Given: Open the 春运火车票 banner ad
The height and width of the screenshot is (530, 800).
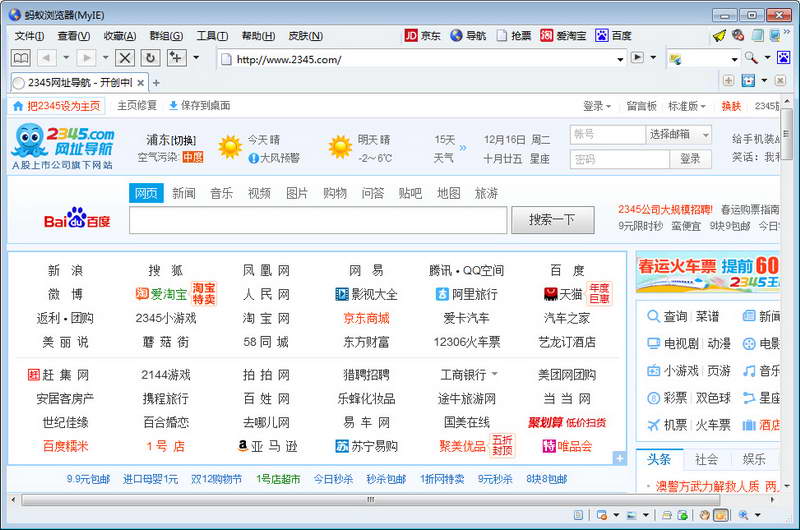Looking at the screenshot, I should pos(708,273).
